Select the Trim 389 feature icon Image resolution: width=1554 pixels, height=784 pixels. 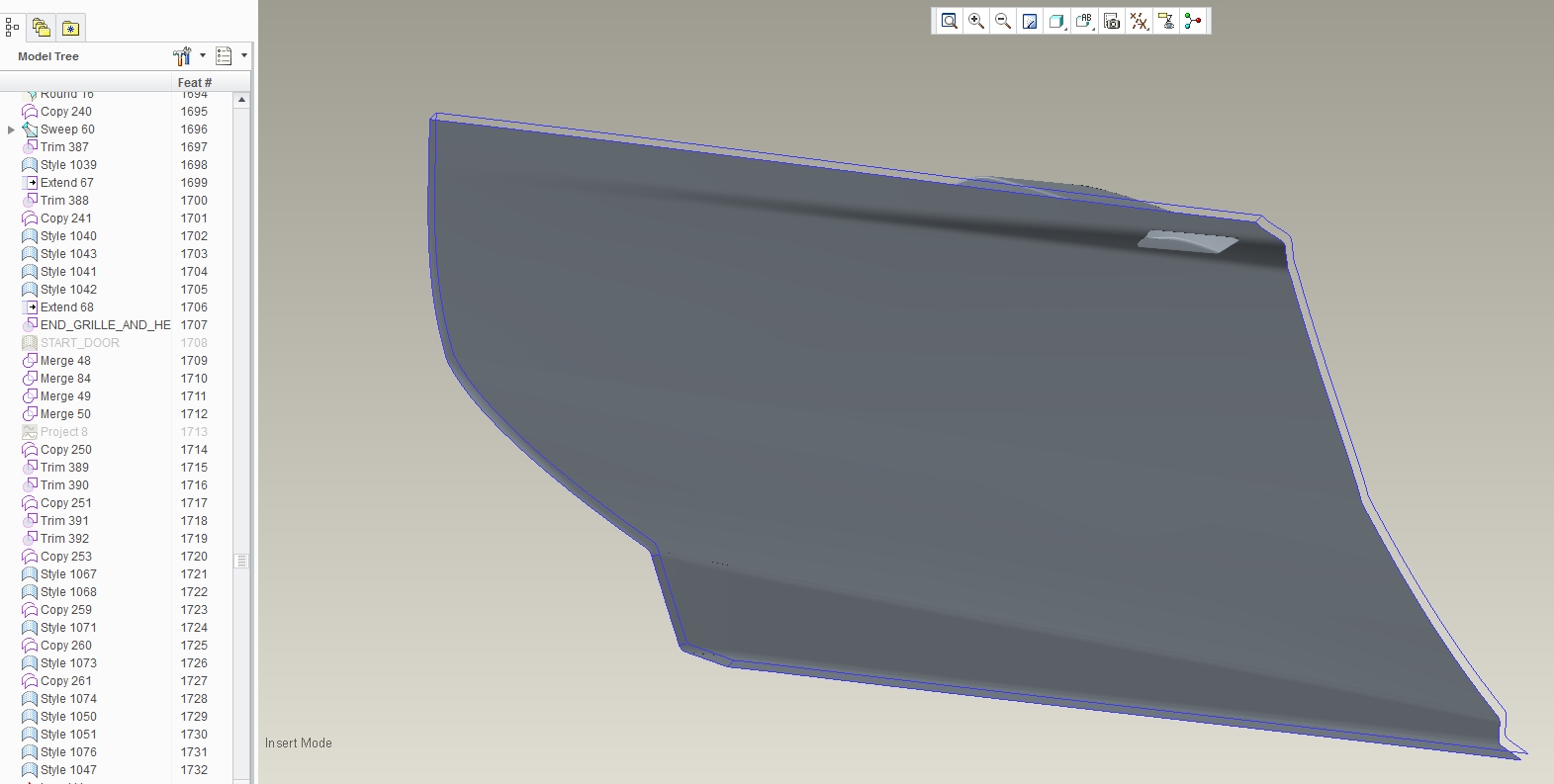tap(30, 468)
